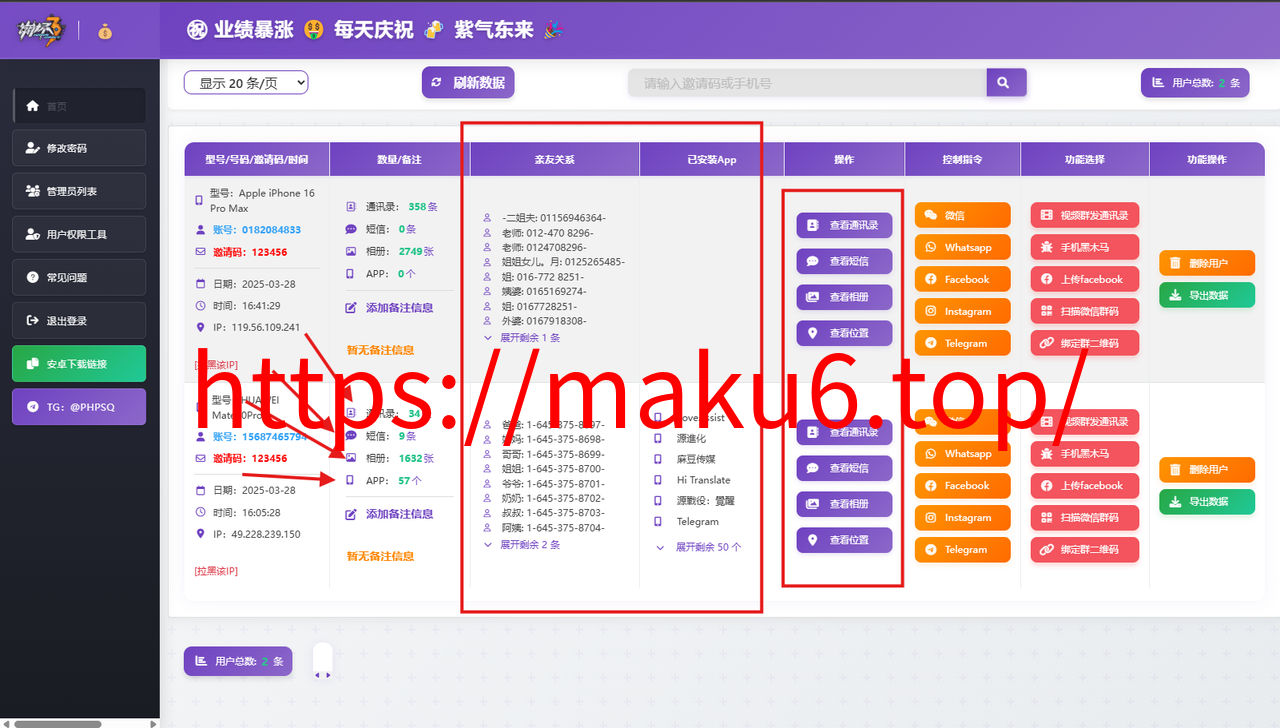Click 导出数据 for the HUAWEI user
This screenshot has height=728, width=1280.
pos(1207,502)
